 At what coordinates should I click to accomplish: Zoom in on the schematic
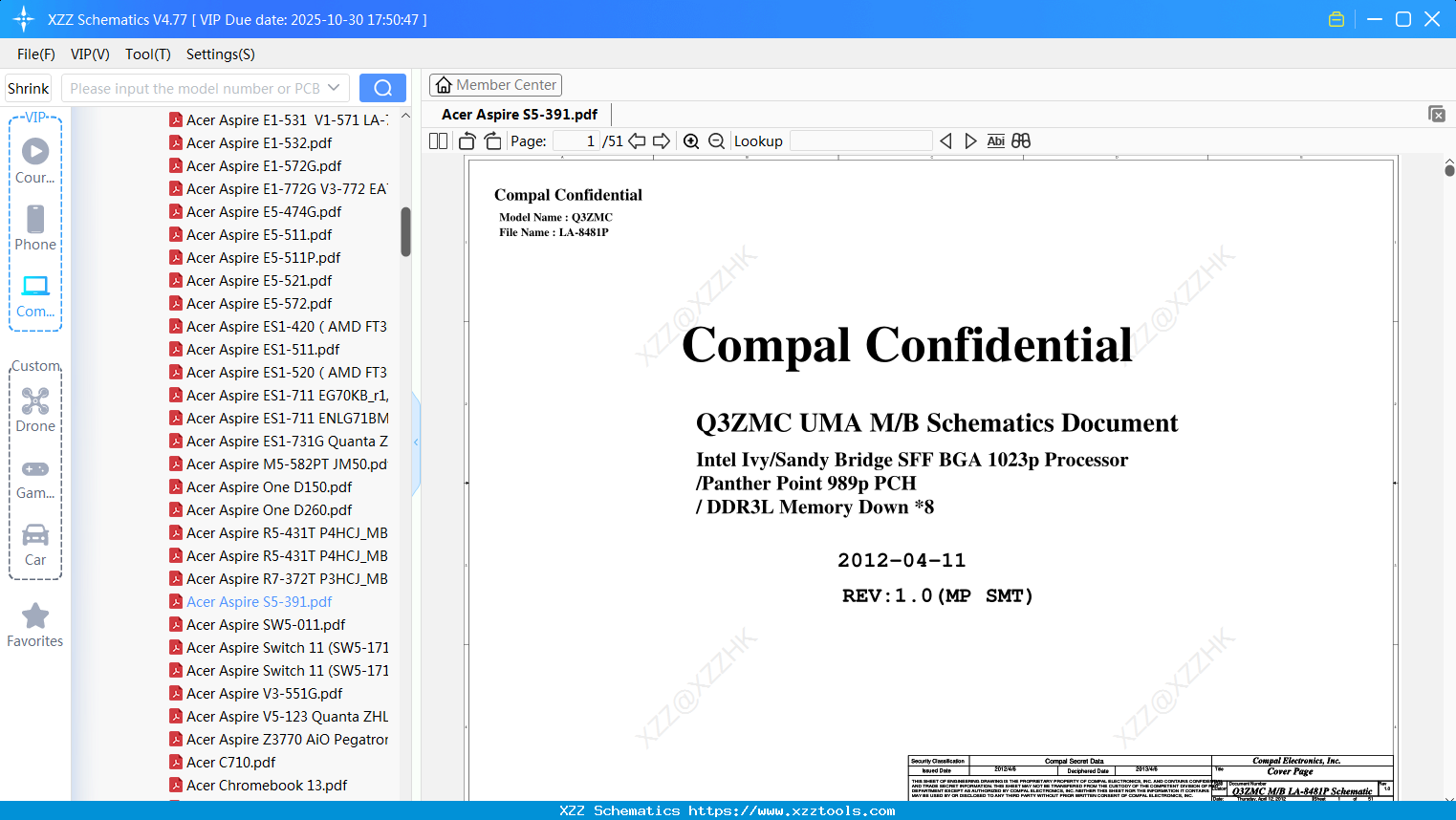[691, 141]
